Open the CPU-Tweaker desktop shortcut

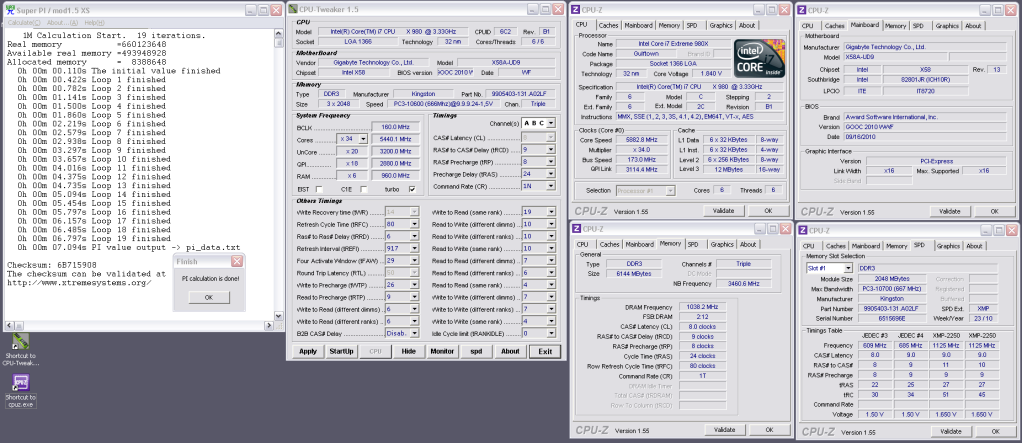pos(20,343)
